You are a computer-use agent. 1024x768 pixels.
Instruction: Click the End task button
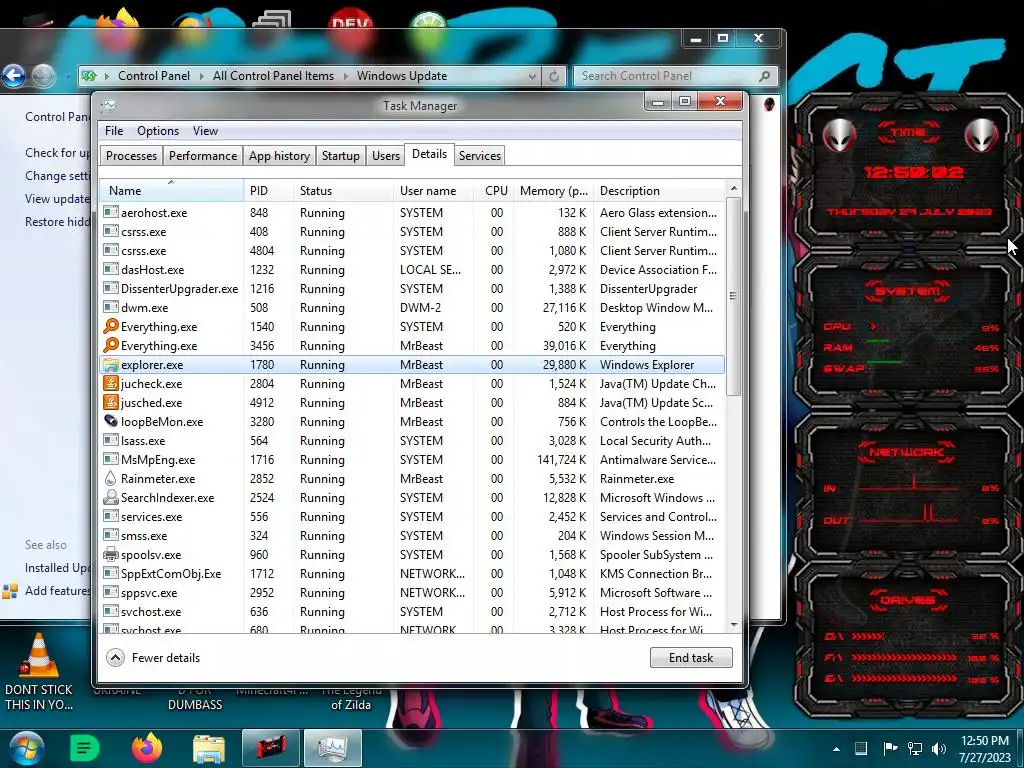(x=691, y=658)
